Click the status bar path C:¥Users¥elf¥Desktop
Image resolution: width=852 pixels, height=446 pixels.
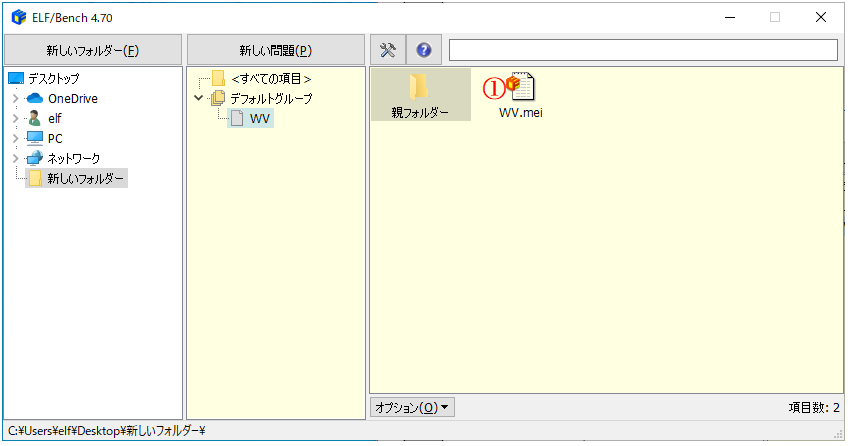click(x=106, y=431)
